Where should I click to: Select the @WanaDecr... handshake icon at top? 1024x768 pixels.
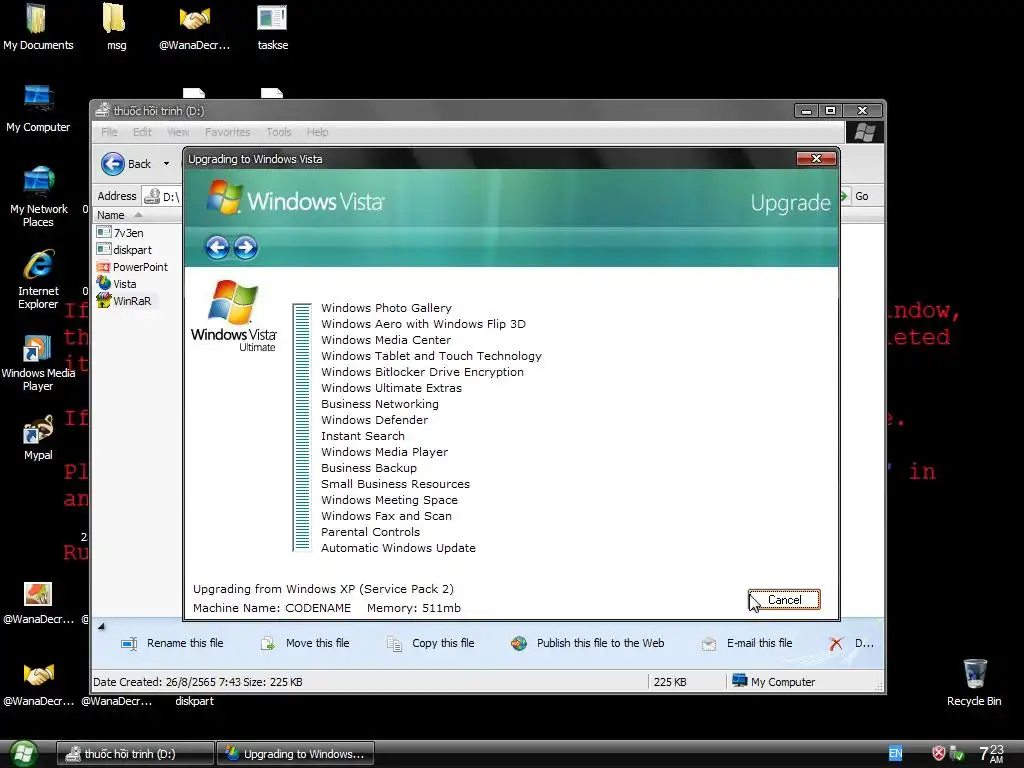(x=195, y=27)
